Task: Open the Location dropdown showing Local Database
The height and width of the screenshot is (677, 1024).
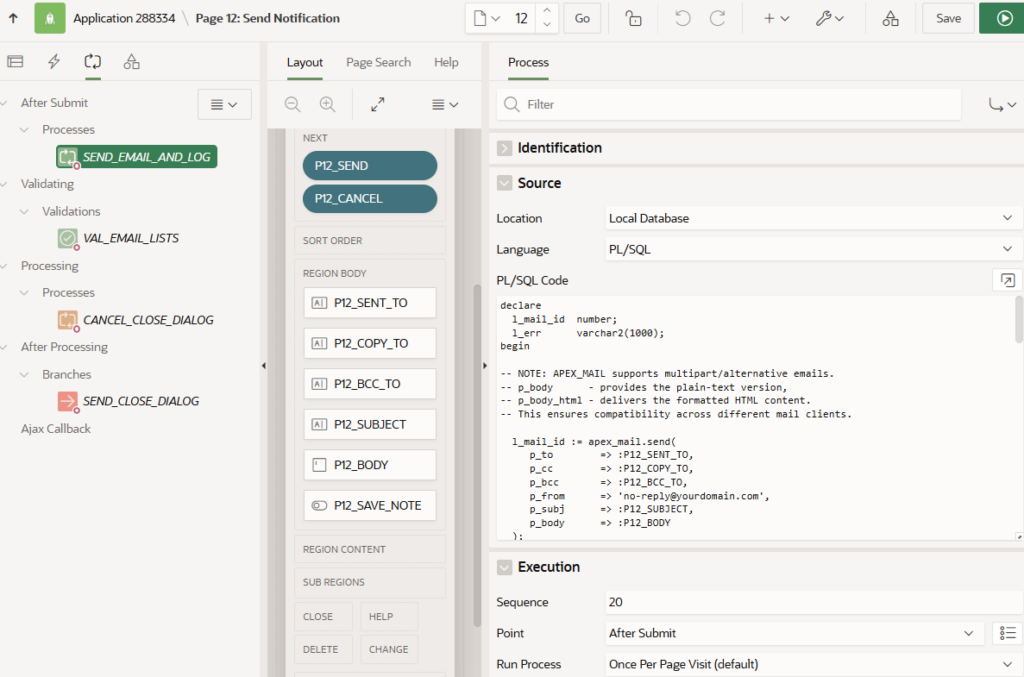Action: pos(810,218)
